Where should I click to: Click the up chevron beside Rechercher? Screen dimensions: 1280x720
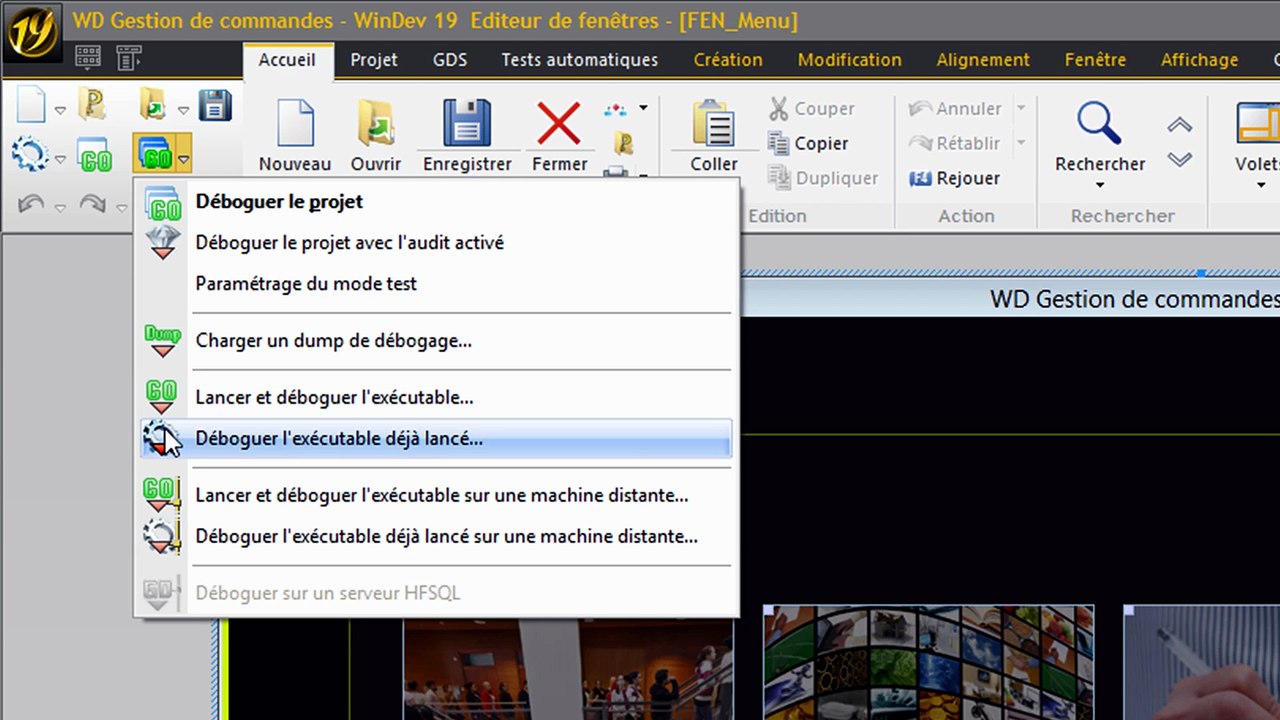click(x=1180, y=125)
